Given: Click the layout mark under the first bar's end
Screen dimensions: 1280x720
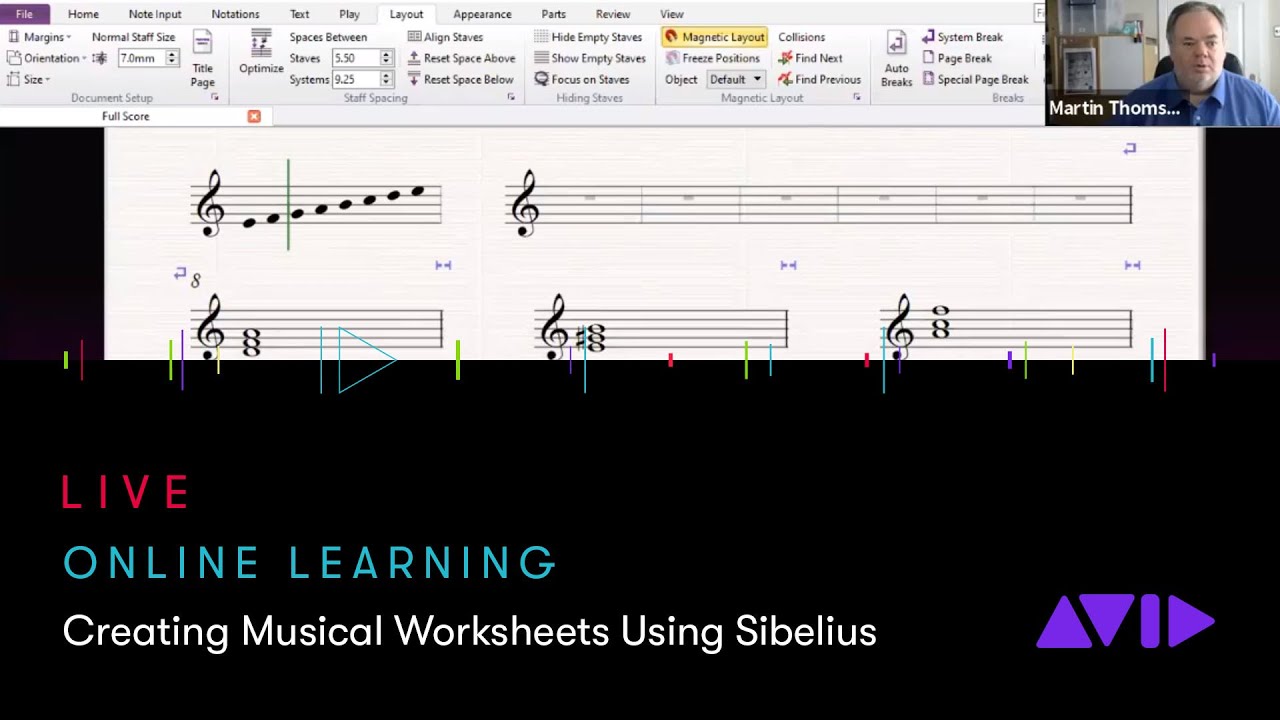Looking at the screenshot, I should (x=443, y=265).
